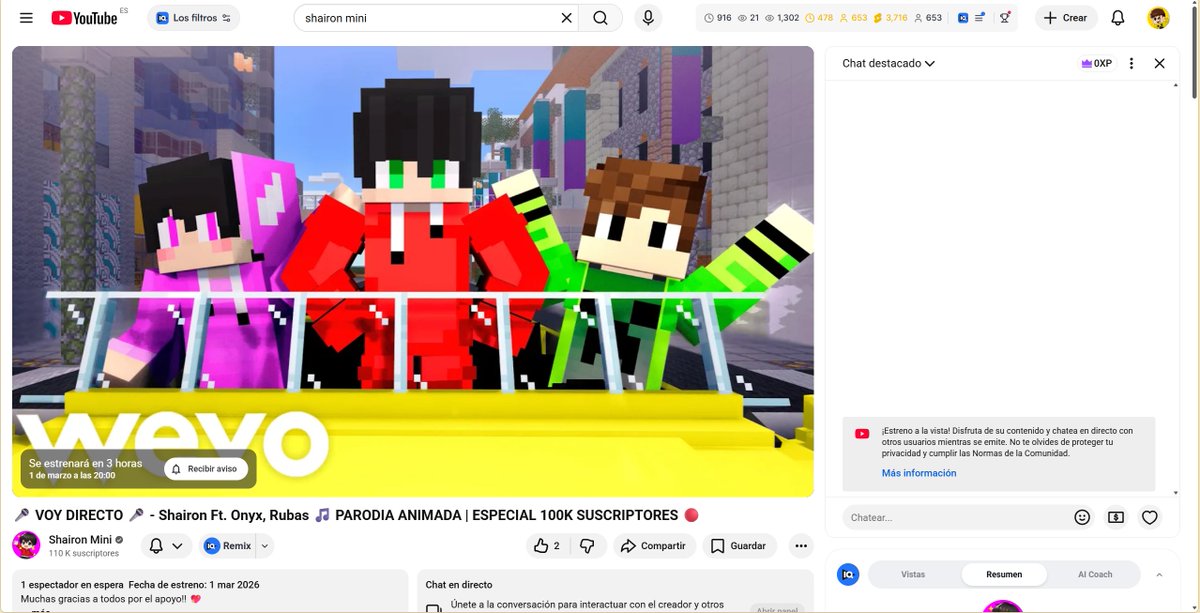
Task: Open the vidIQ list icon with dot
Action: (981, 18)
